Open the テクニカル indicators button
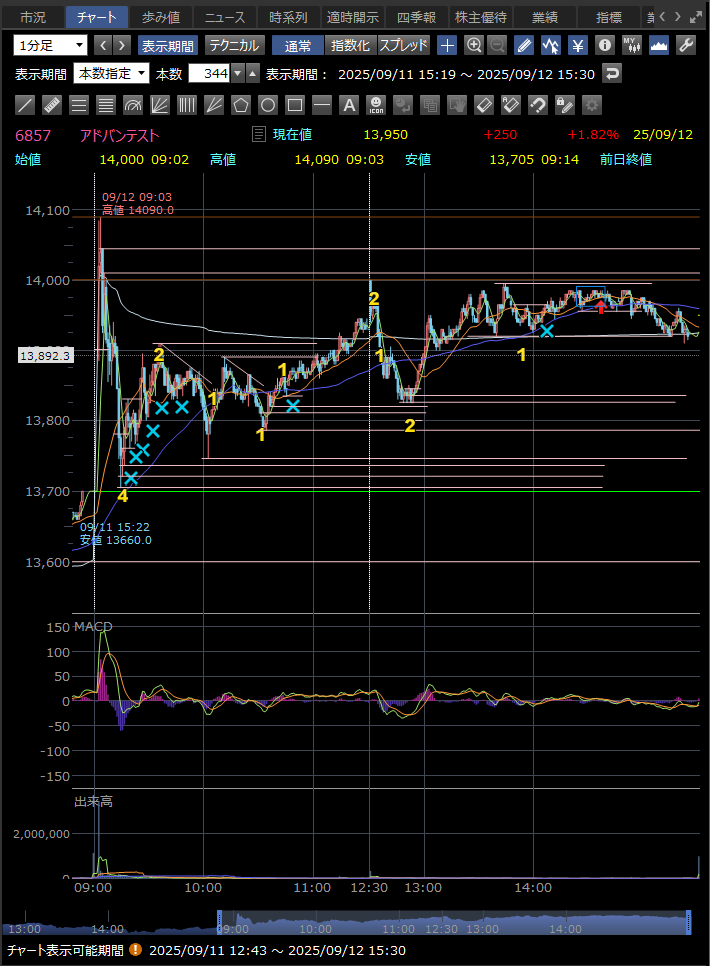The height and width of the screenshot is (966, 710). (234, 46)
